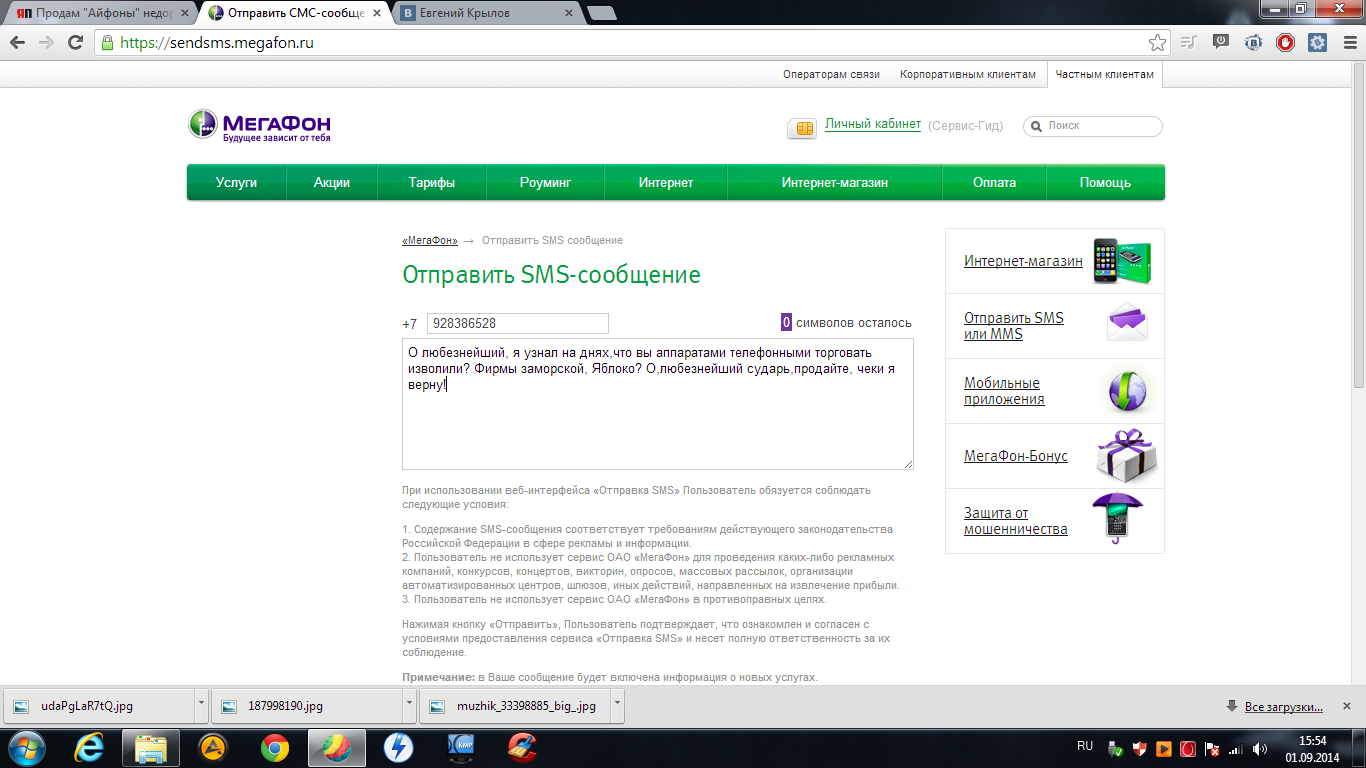1366x768 pixels.
Task: Open the Роуминг menu
Action: click(x=545, y=183)
